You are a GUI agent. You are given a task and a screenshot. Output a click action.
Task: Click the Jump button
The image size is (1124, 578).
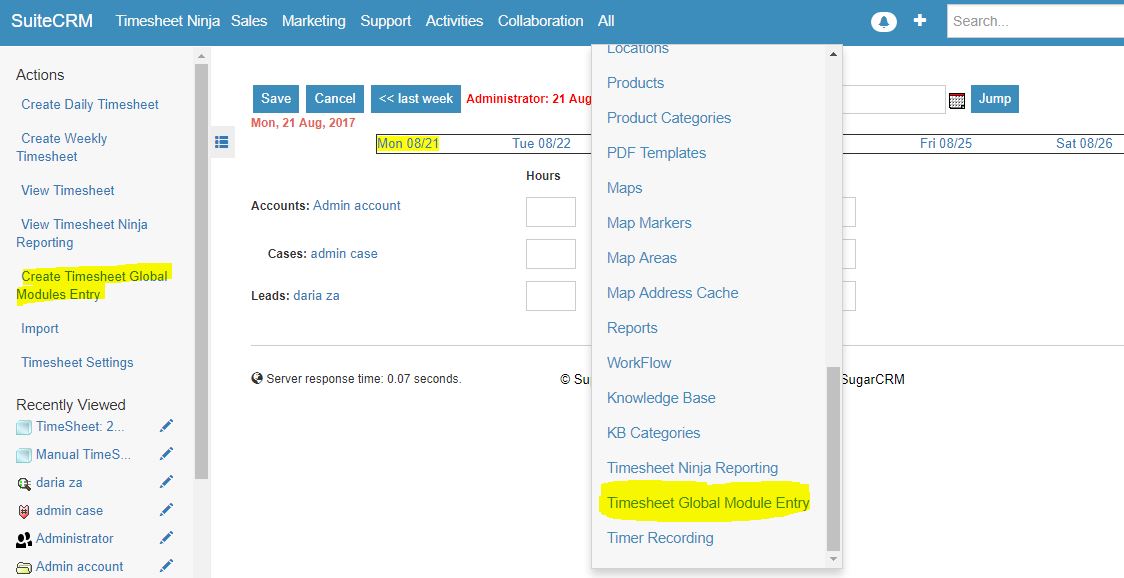pos(995,99)
